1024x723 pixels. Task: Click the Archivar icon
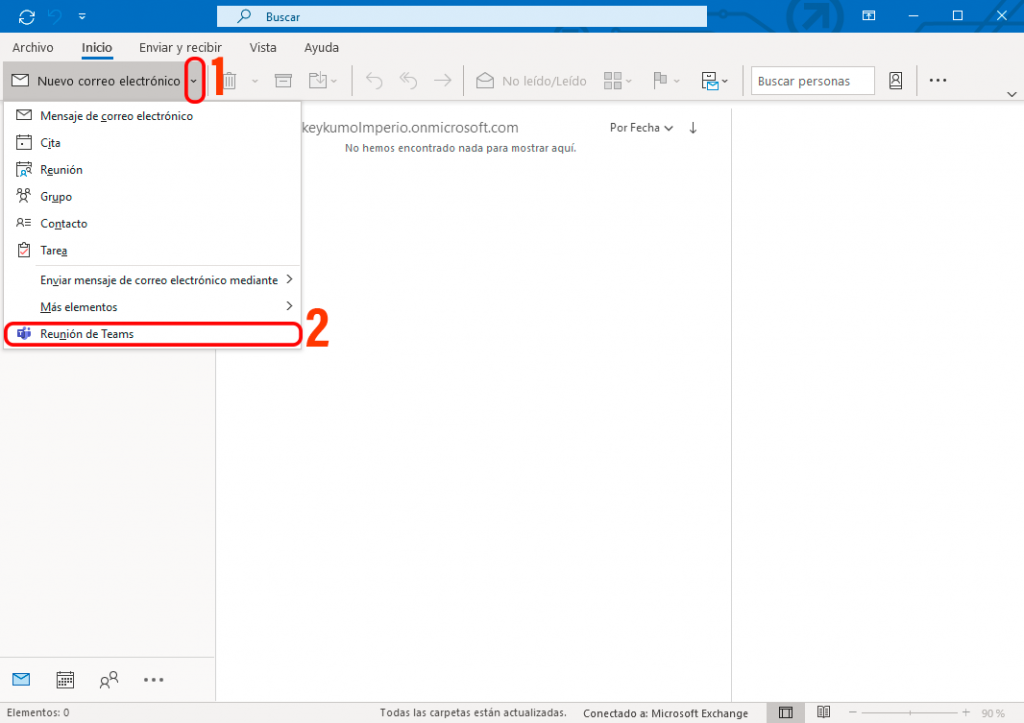pos(283,80)
